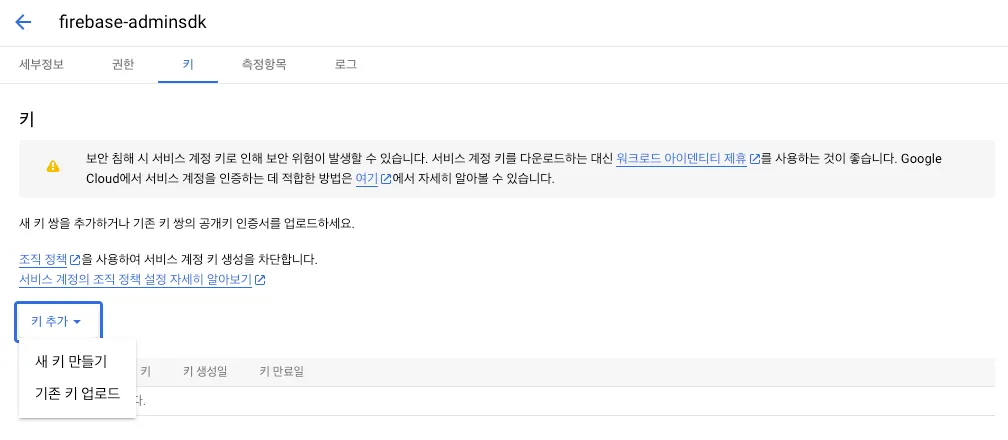Viewport: 1008px width, 440px height.
Task: Click external-link icon next to 여기
Action: (x=384, y=180)
